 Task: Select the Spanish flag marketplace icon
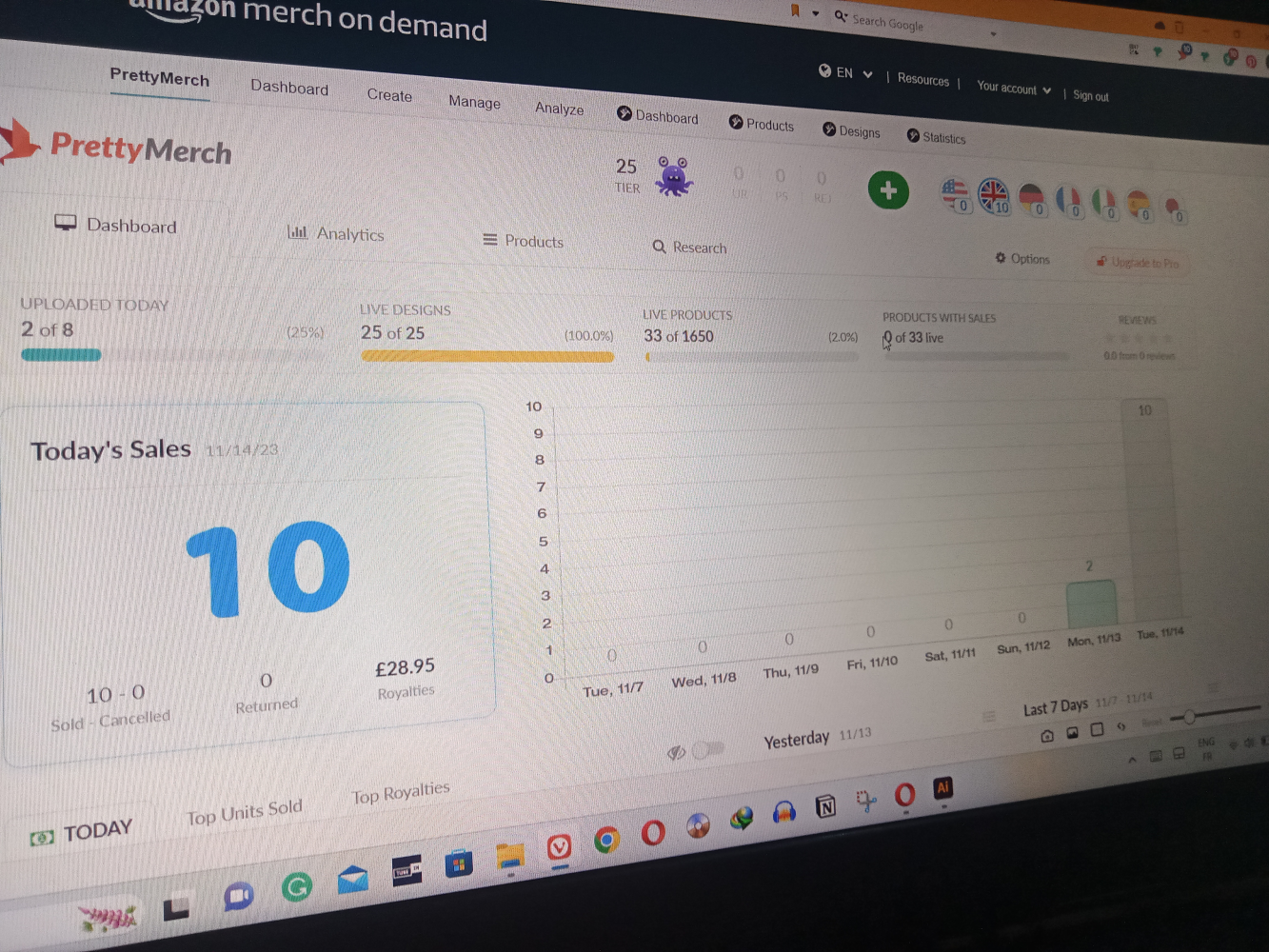point(1140,206)
